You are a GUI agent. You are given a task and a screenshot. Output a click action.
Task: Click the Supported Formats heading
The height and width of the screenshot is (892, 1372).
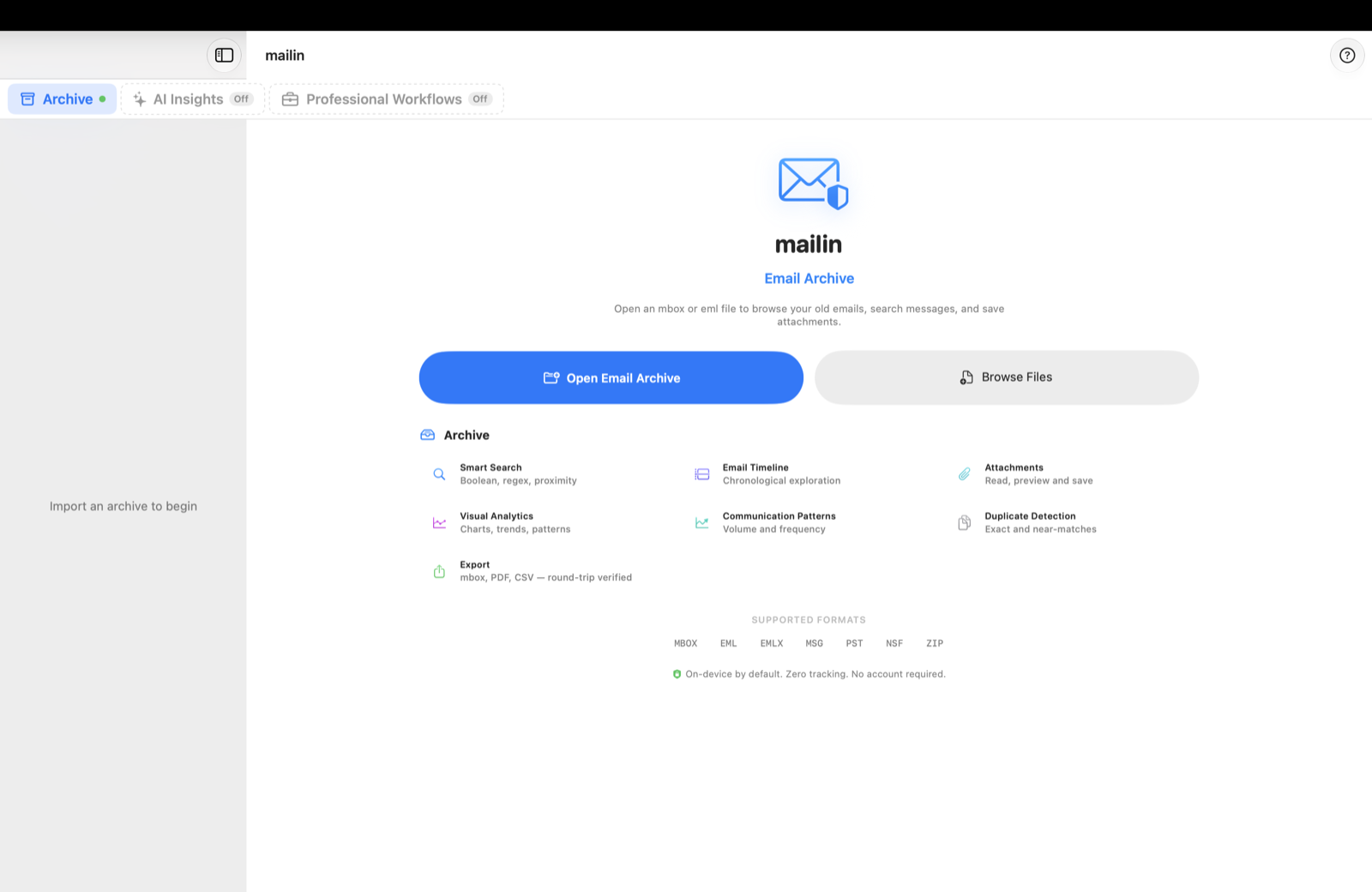coord(809,620)
